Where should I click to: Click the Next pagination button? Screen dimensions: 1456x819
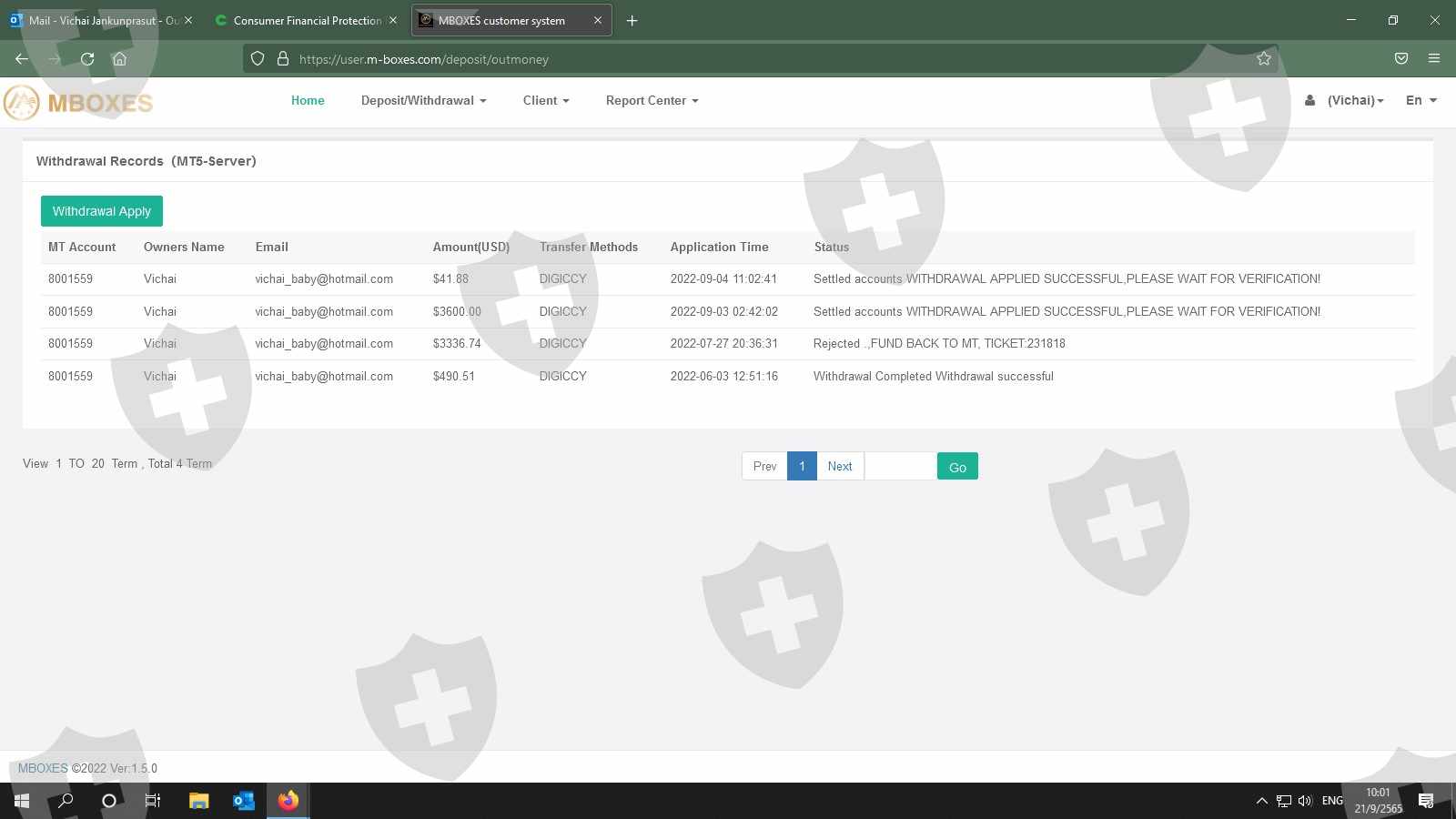point(840,466)
